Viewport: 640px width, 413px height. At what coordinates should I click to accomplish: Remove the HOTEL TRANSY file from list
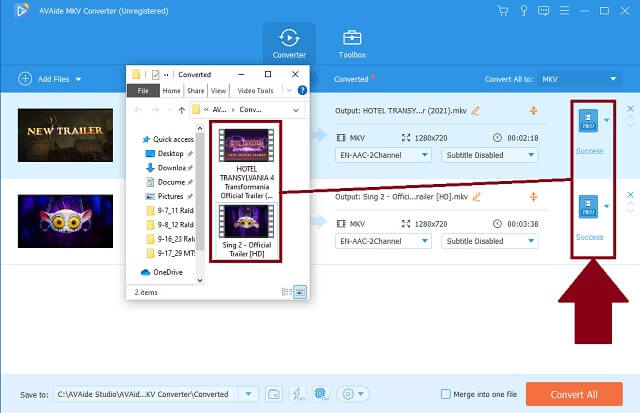click(x=630, y=109)
